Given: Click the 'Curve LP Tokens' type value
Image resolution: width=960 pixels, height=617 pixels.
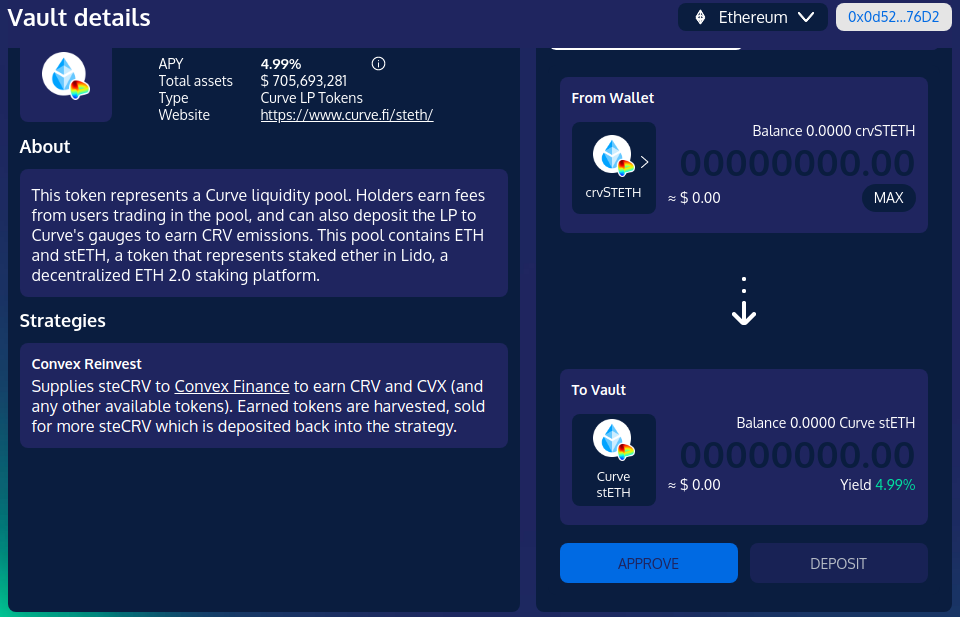Looking at the screenshot, I should (x=312, y=98).
